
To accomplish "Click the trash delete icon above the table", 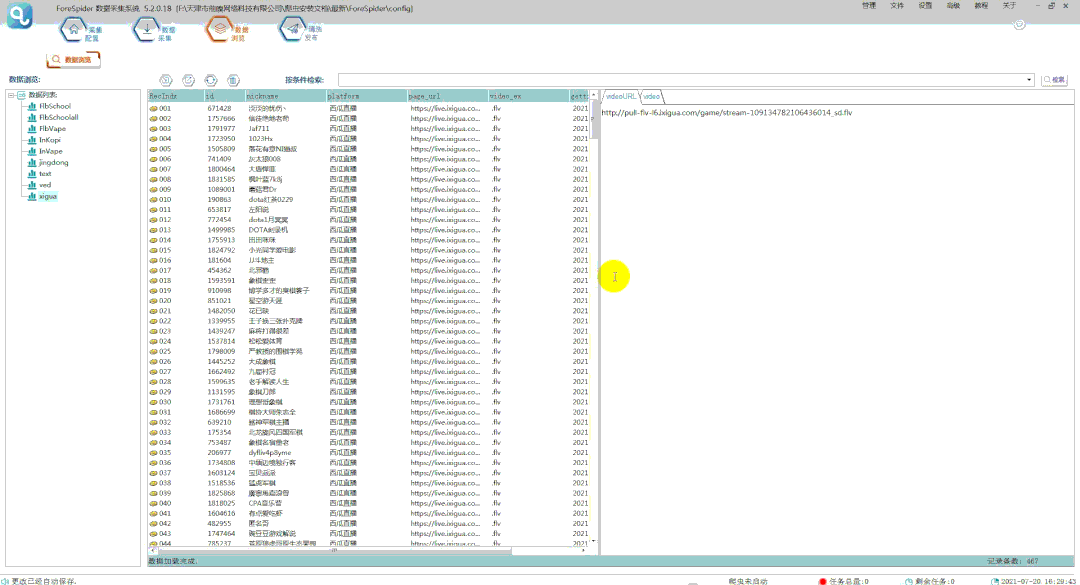I will click(x=233, y=81).
